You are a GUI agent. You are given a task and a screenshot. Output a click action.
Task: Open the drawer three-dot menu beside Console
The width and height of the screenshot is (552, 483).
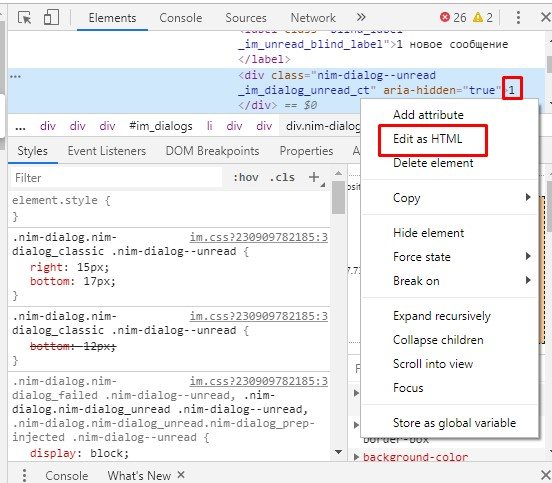[x=24, y=475]
